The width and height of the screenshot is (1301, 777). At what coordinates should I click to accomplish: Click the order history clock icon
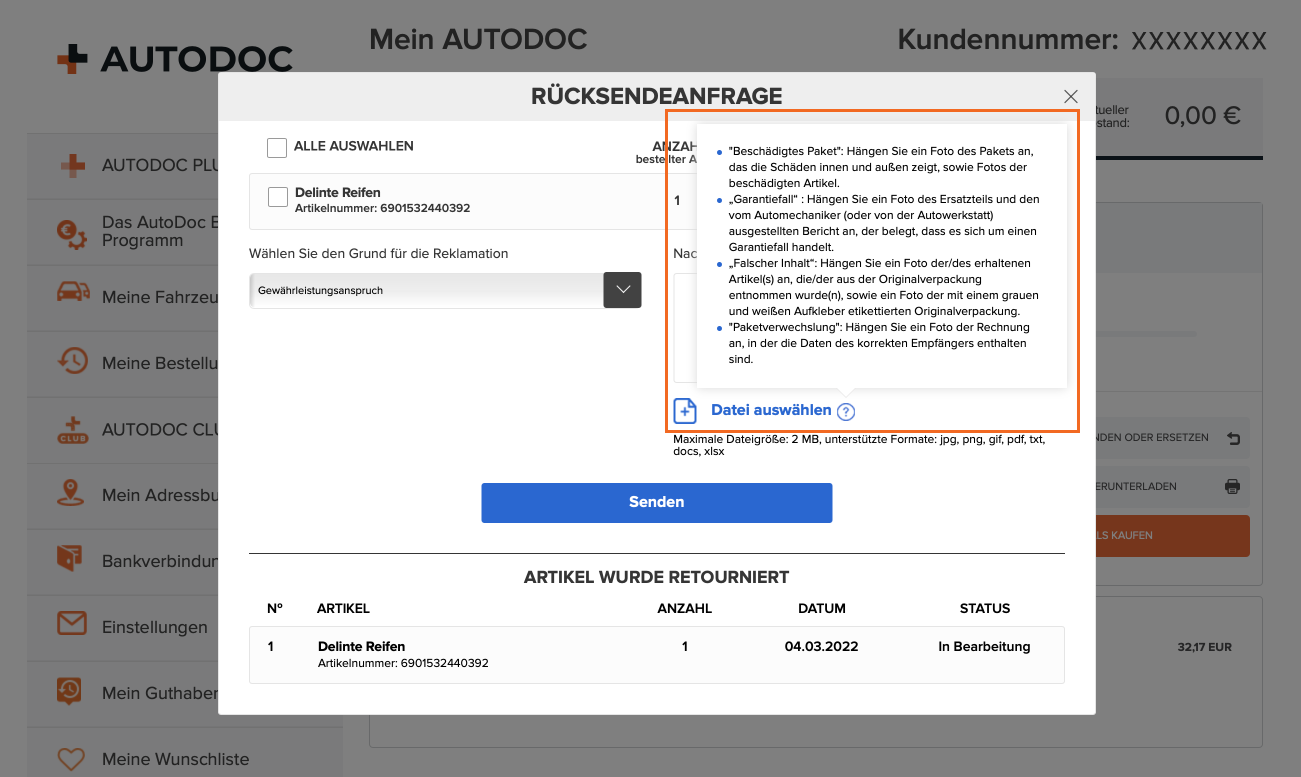tap(72, 363)
